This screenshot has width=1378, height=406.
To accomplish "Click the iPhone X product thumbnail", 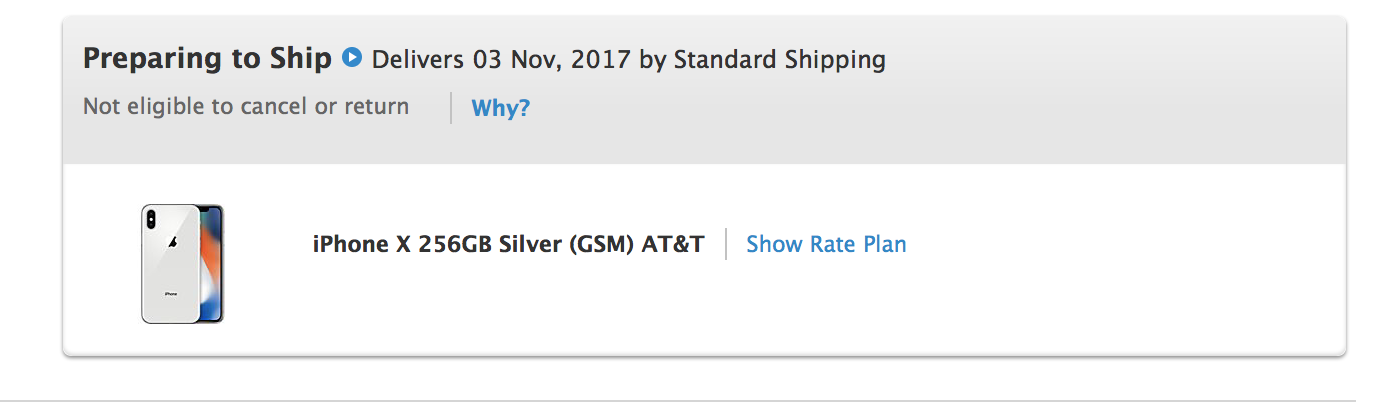I will [182, 264].
